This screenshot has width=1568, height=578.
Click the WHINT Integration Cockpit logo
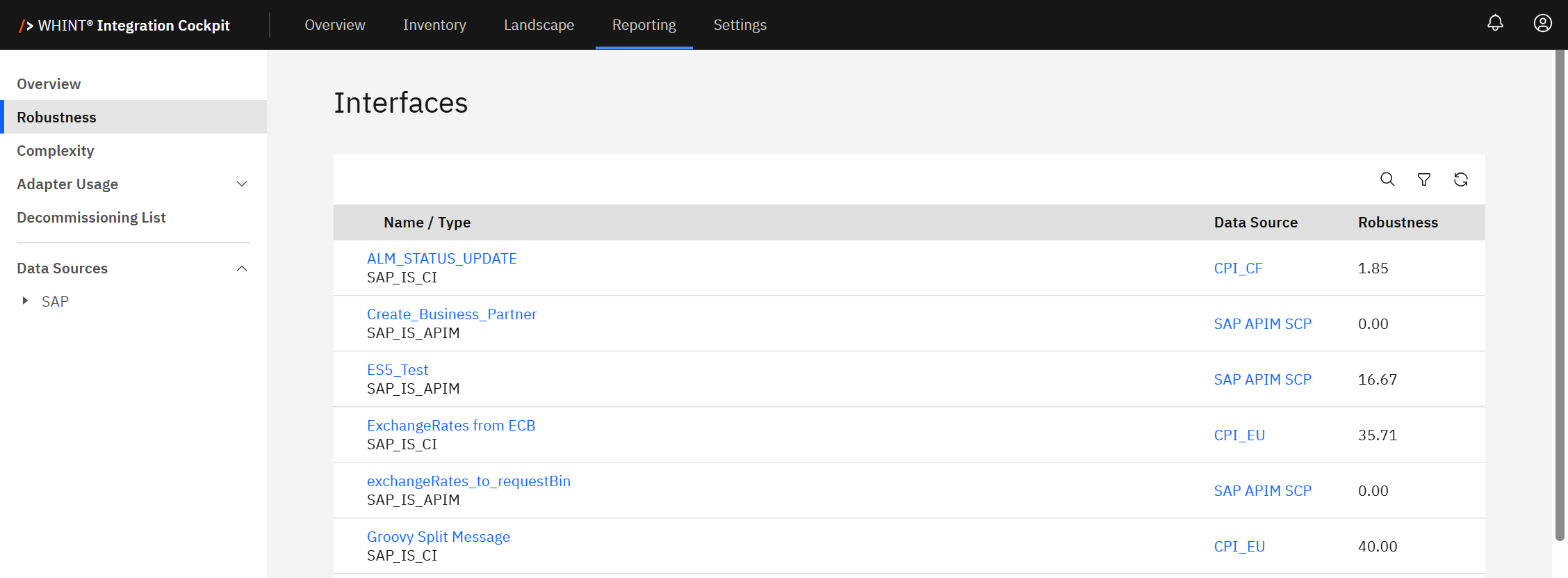click(125, 25)
